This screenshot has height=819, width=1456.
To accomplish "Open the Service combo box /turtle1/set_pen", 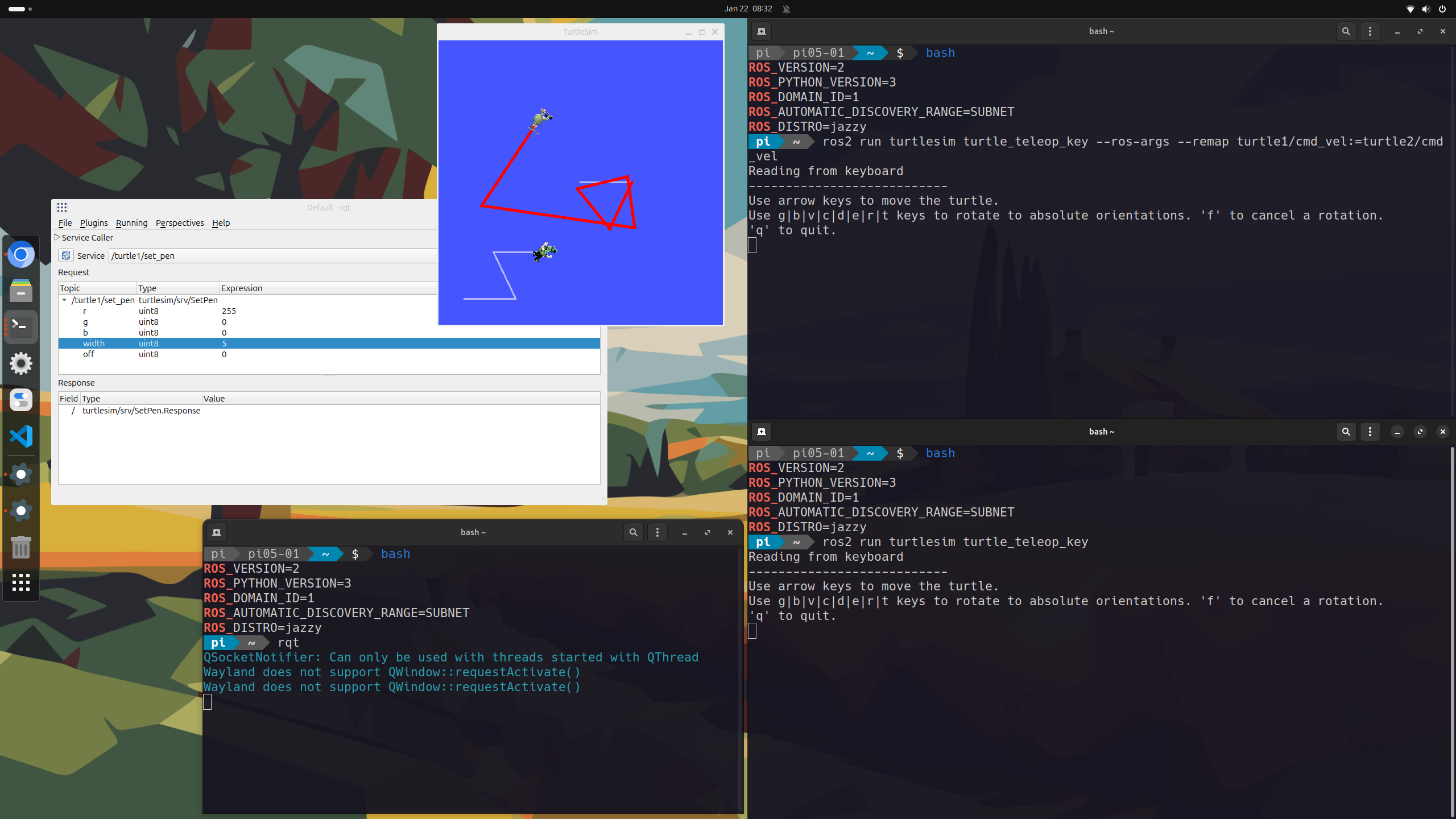I will pyautogui.click(x=273, y=255).
